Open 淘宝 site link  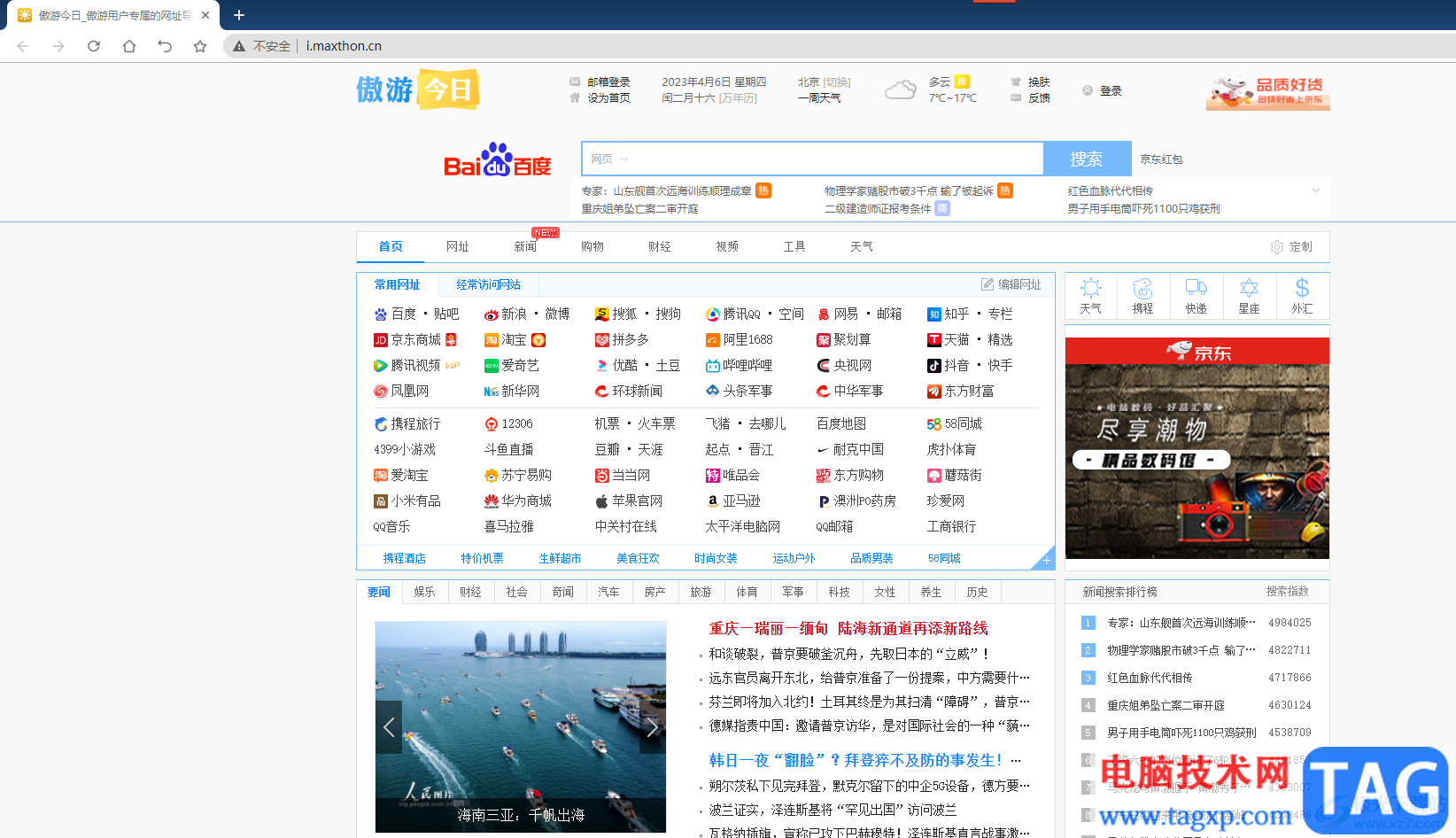click(514, 339)
